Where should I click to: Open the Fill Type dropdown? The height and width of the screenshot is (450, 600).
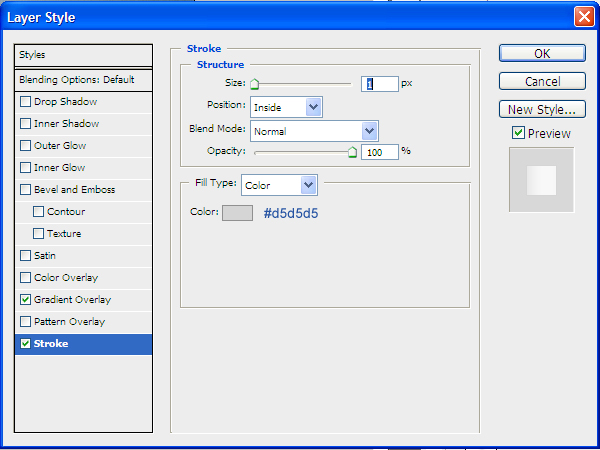tap(279, 185)
